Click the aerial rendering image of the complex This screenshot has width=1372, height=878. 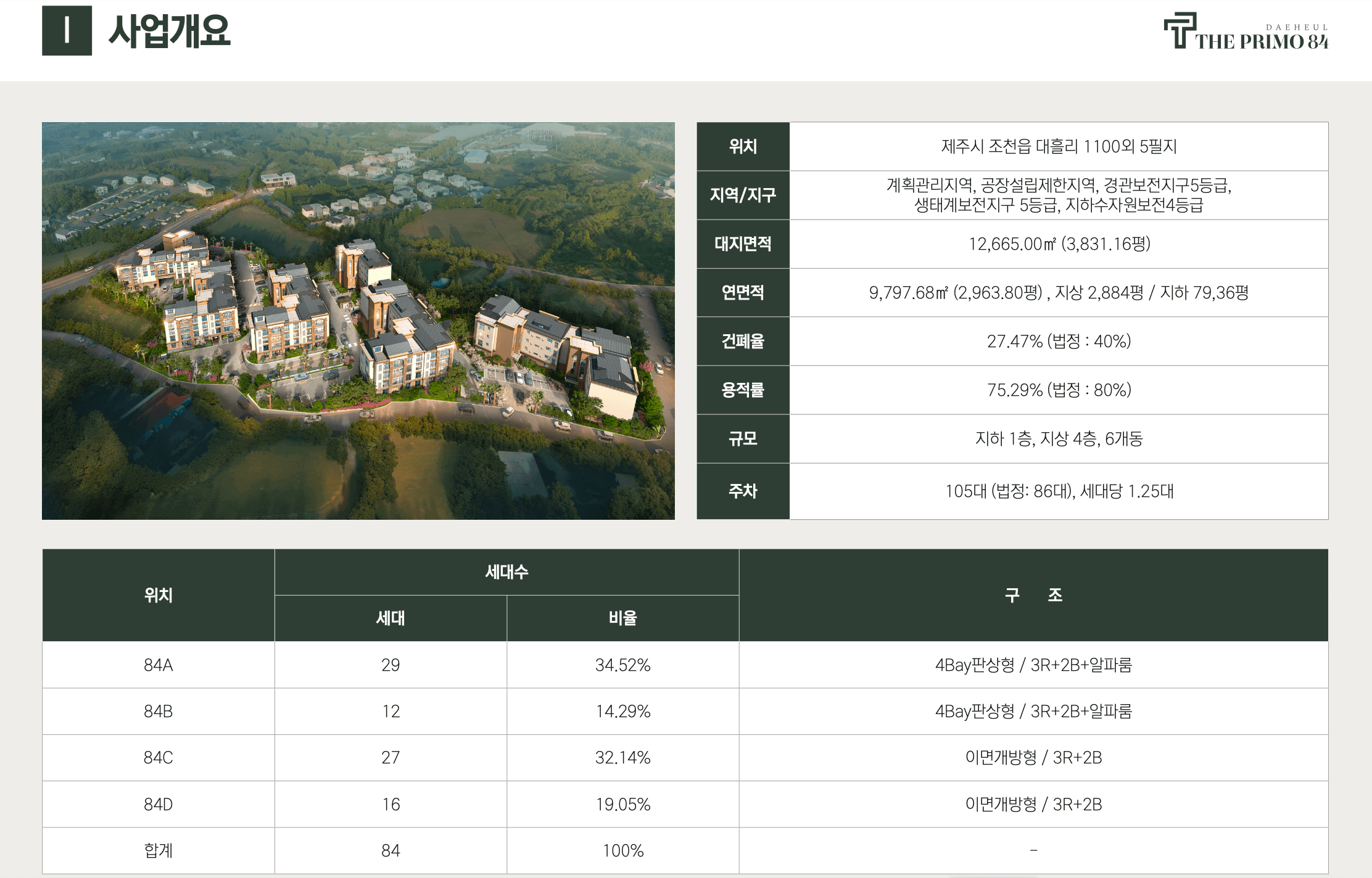pyautogui.click(x=358, y=321)
